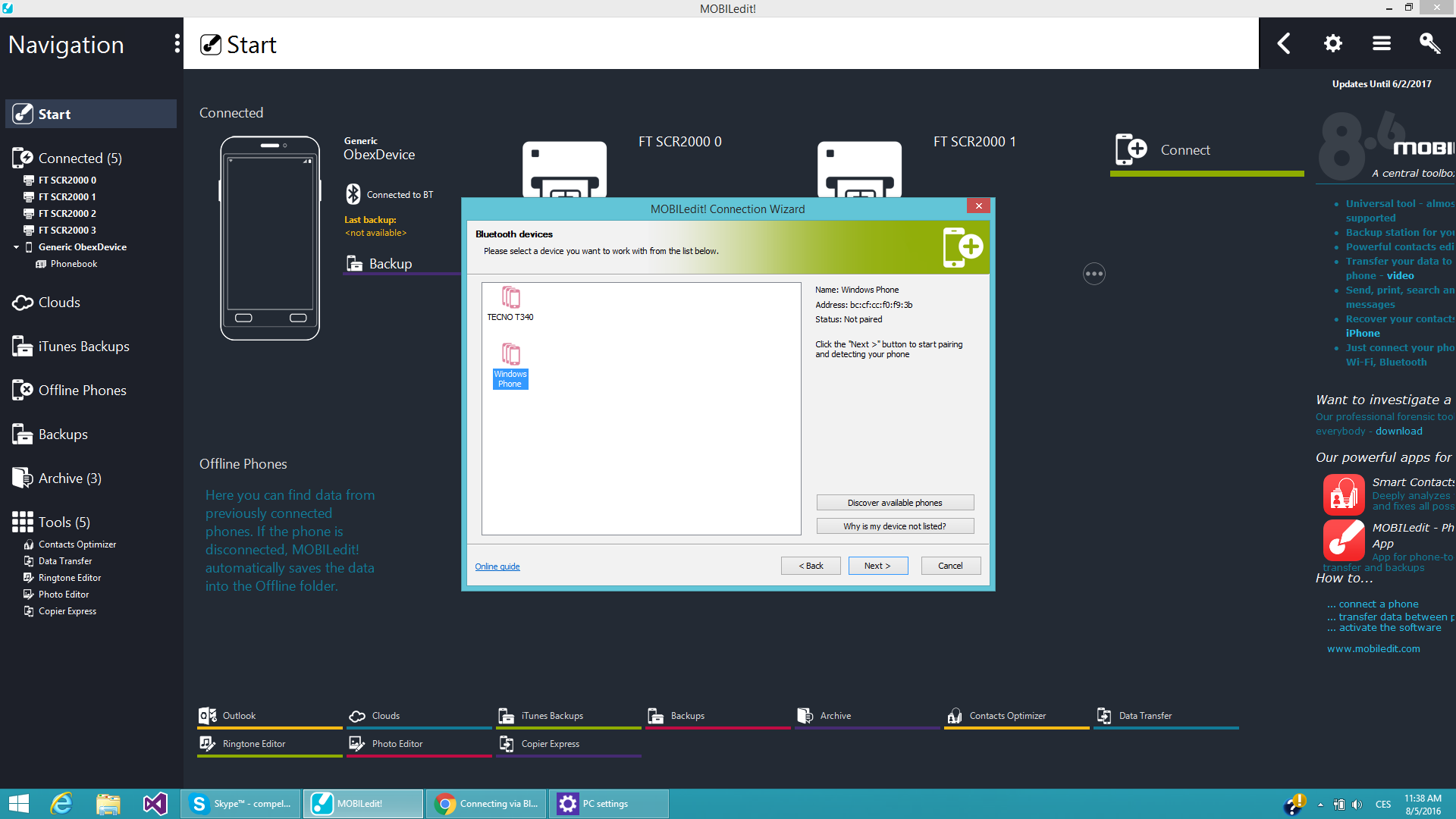This screenshot has width=1456, height=819.
Task: Open Navigation panel three-dot options menu
Action: (177, 44)
